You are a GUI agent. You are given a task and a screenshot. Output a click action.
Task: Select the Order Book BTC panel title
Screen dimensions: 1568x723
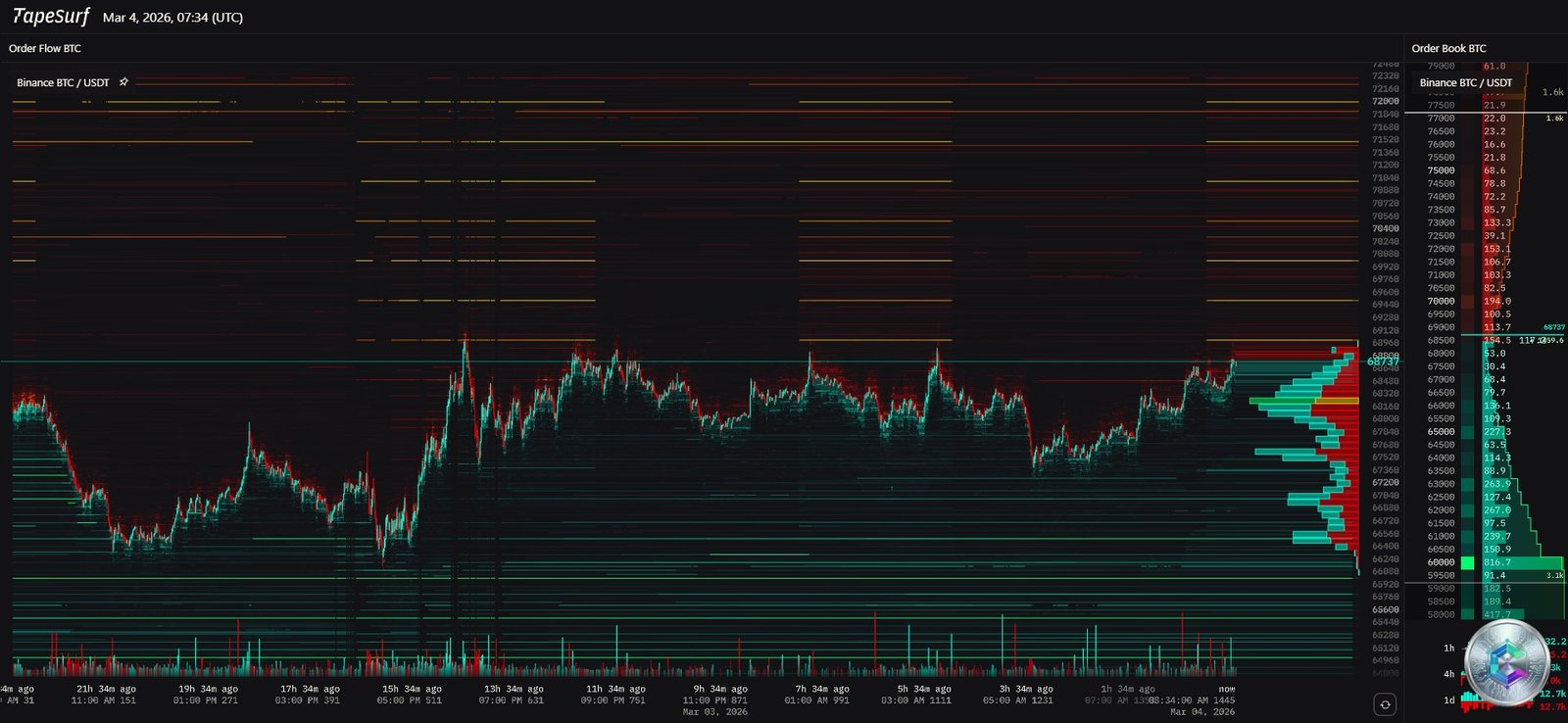[1448, 48]
